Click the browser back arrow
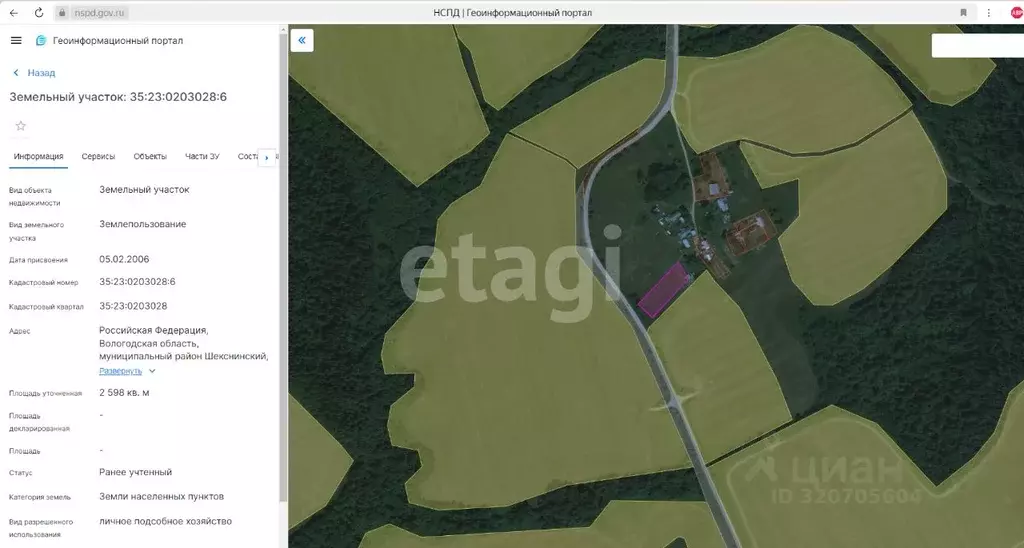The height and width of the screenshot is (548, 1024). (x=13, y=13)
